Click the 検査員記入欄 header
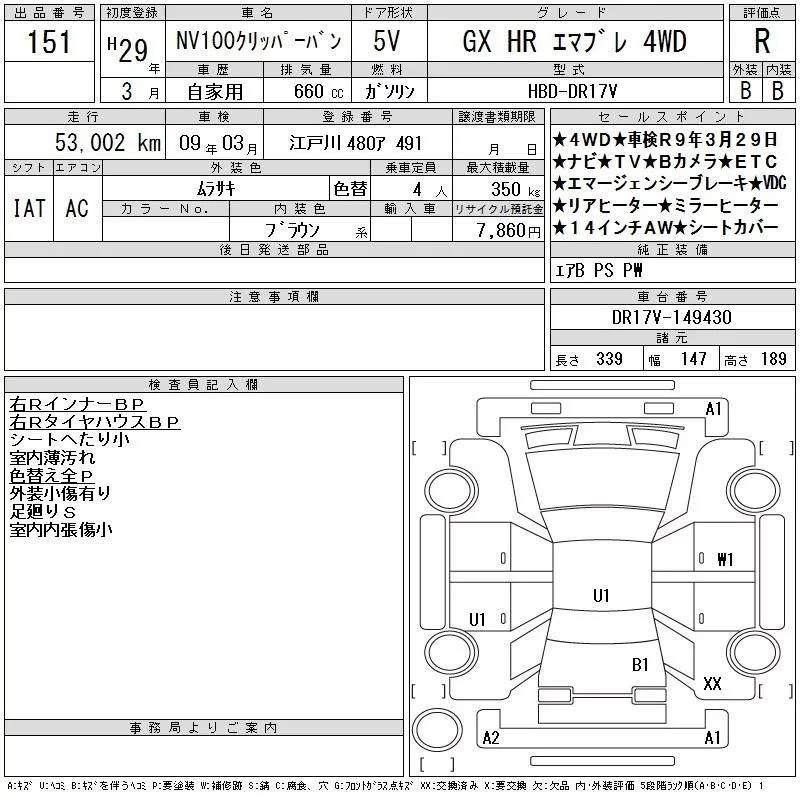 [204, 385]
